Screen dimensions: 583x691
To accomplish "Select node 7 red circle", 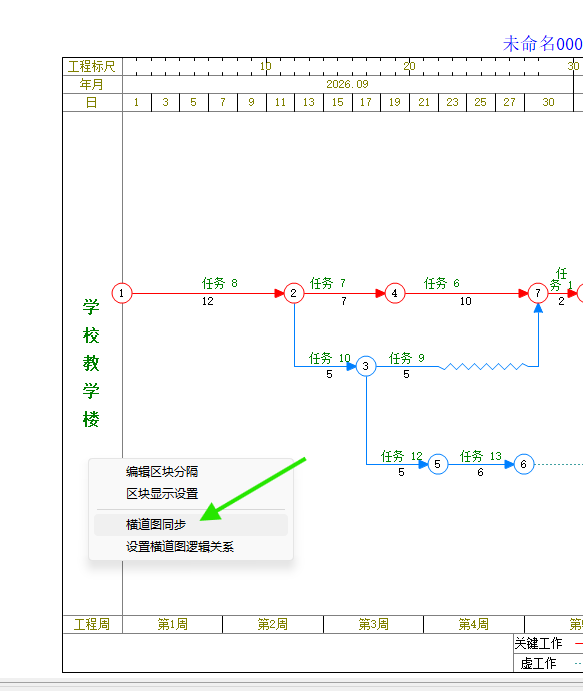I will [x=538, y=293].
